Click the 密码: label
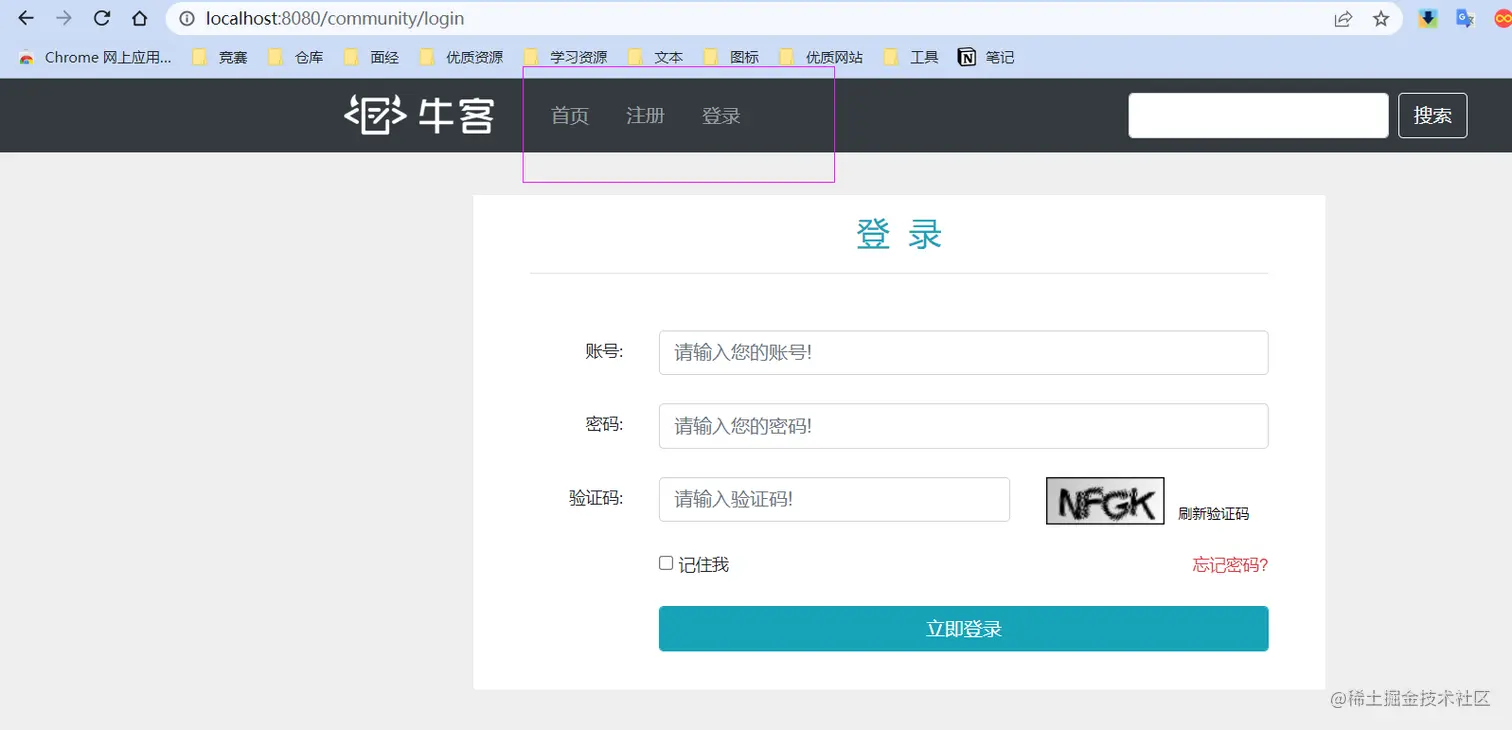The height and width of the screenshot is (730, 1512). [604, 425]
